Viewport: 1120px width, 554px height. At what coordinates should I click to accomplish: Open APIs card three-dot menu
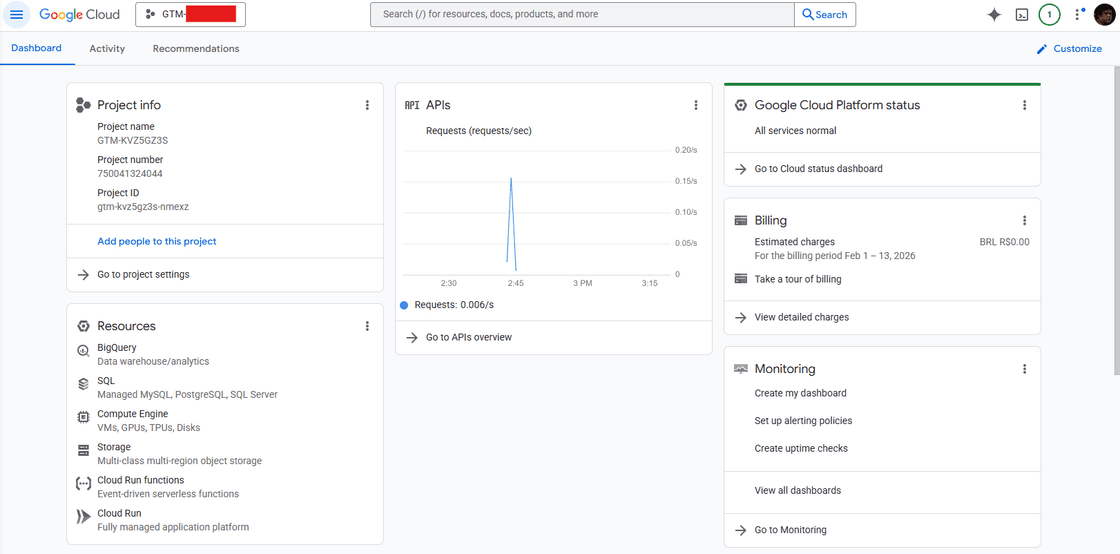pyautogui.click(x=696, y=105)
